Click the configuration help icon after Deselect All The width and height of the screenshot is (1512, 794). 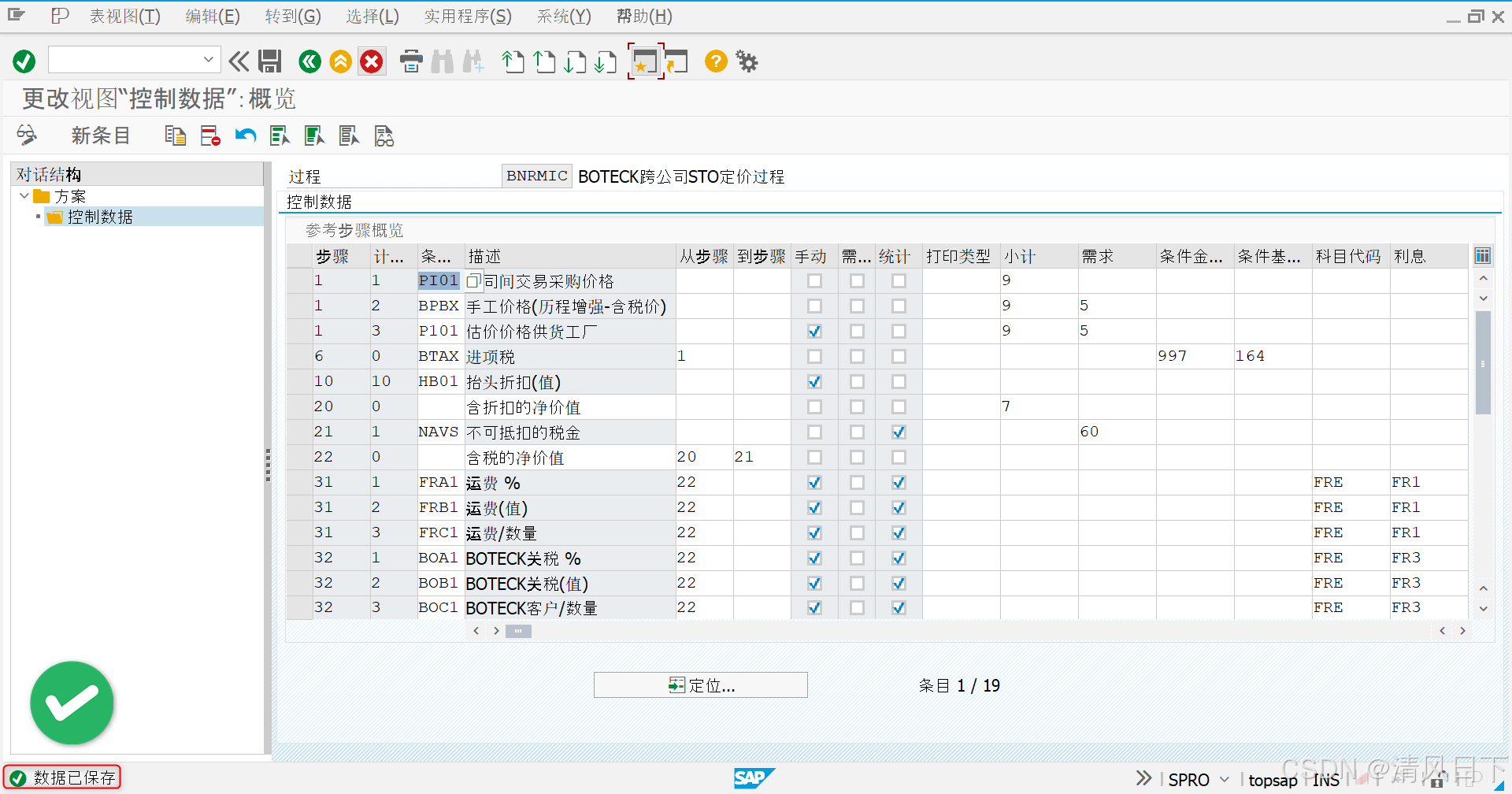[384, 135]
